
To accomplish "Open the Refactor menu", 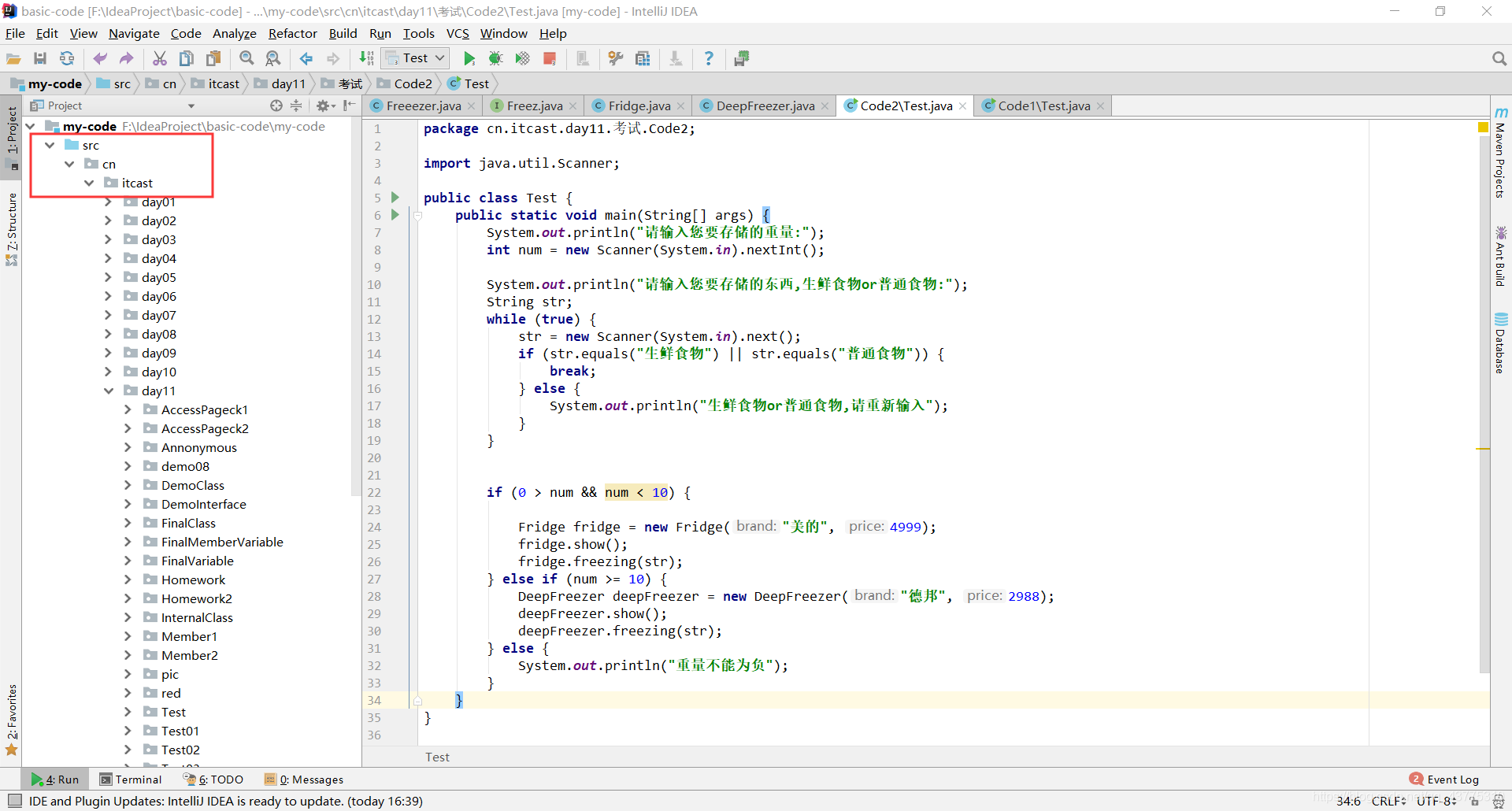I will [292, 33].
